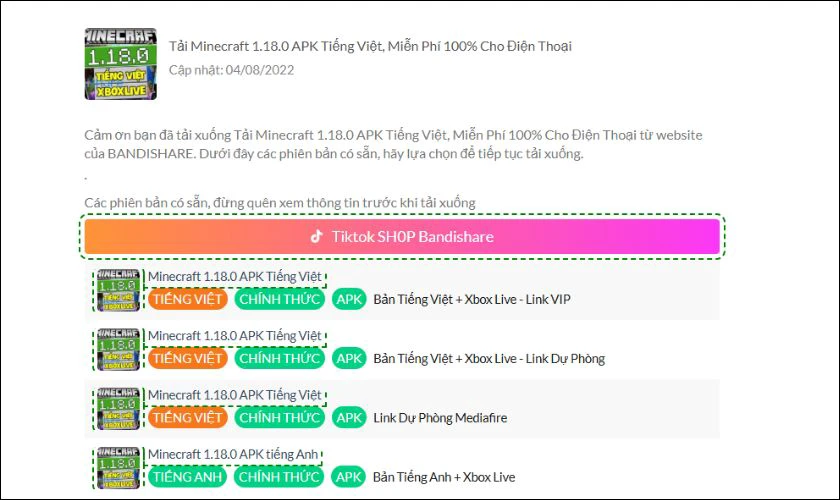Click the TIẾNG ANH language tag
The width and height of the screenshot is (840, 500).
[x=188, y=477]
